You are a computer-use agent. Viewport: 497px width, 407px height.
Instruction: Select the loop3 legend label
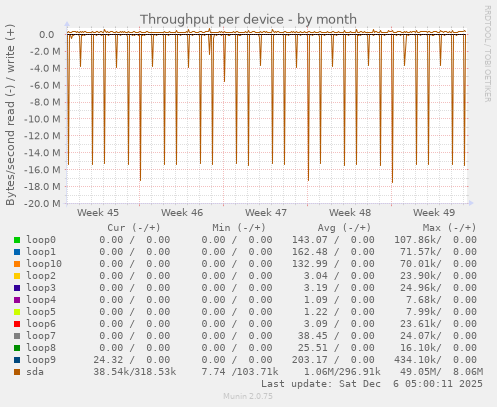(41, 288)
